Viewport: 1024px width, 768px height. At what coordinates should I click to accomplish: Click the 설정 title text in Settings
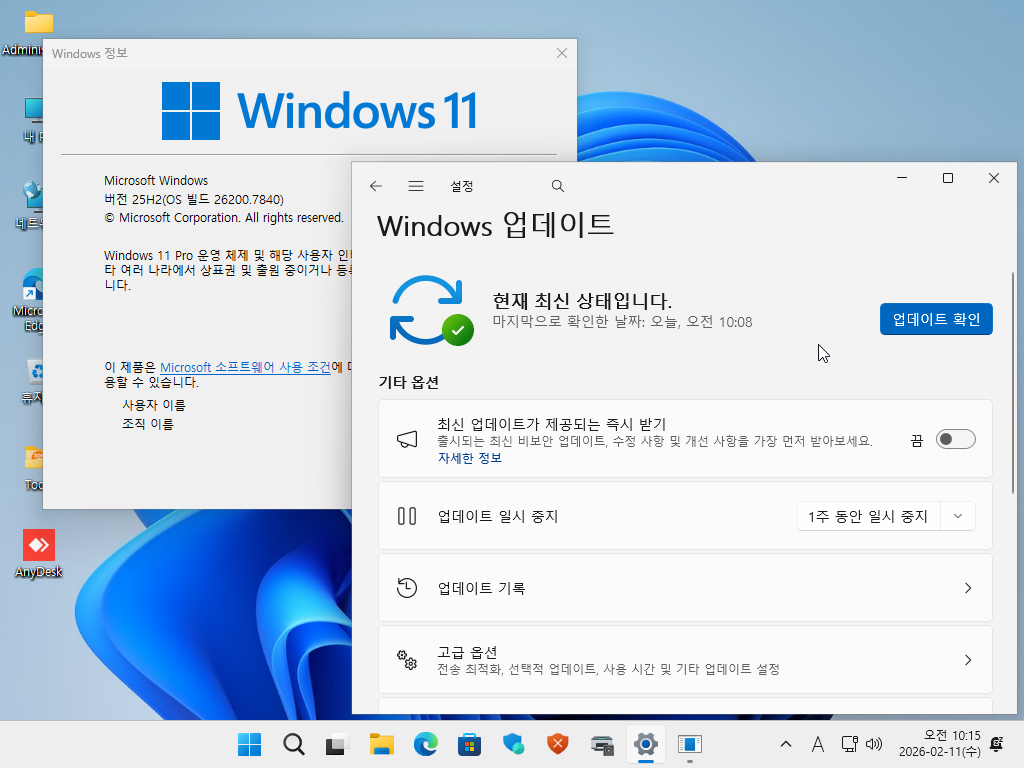point(462,186)
